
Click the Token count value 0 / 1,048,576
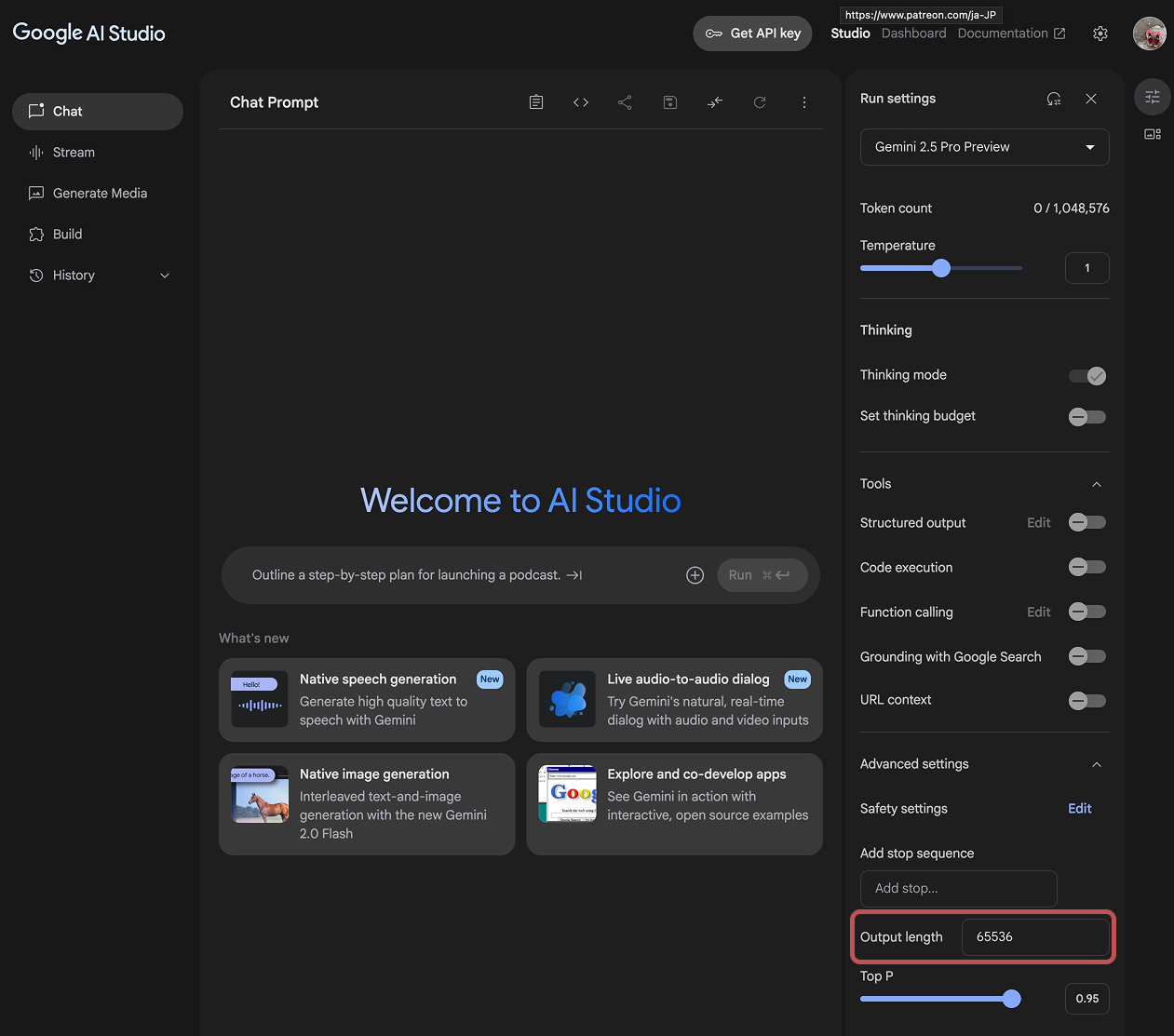point(1072,209)
